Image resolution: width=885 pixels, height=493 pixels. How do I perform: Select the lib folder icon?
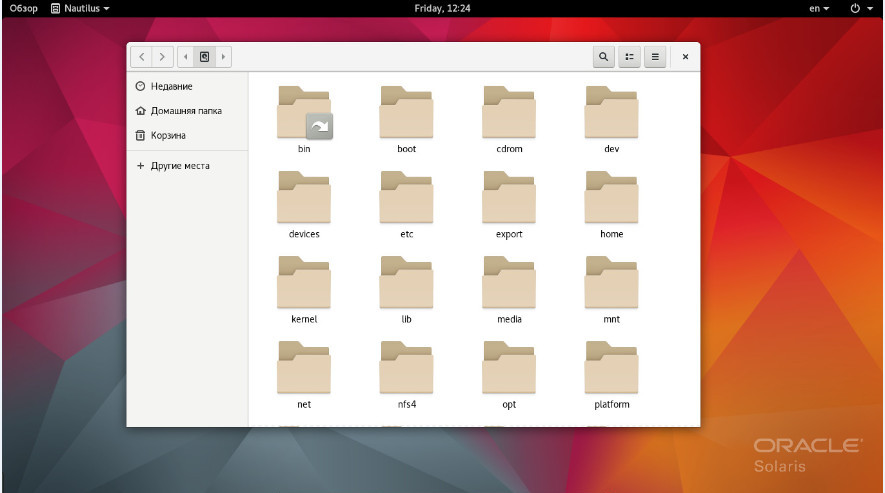point(406,283)
